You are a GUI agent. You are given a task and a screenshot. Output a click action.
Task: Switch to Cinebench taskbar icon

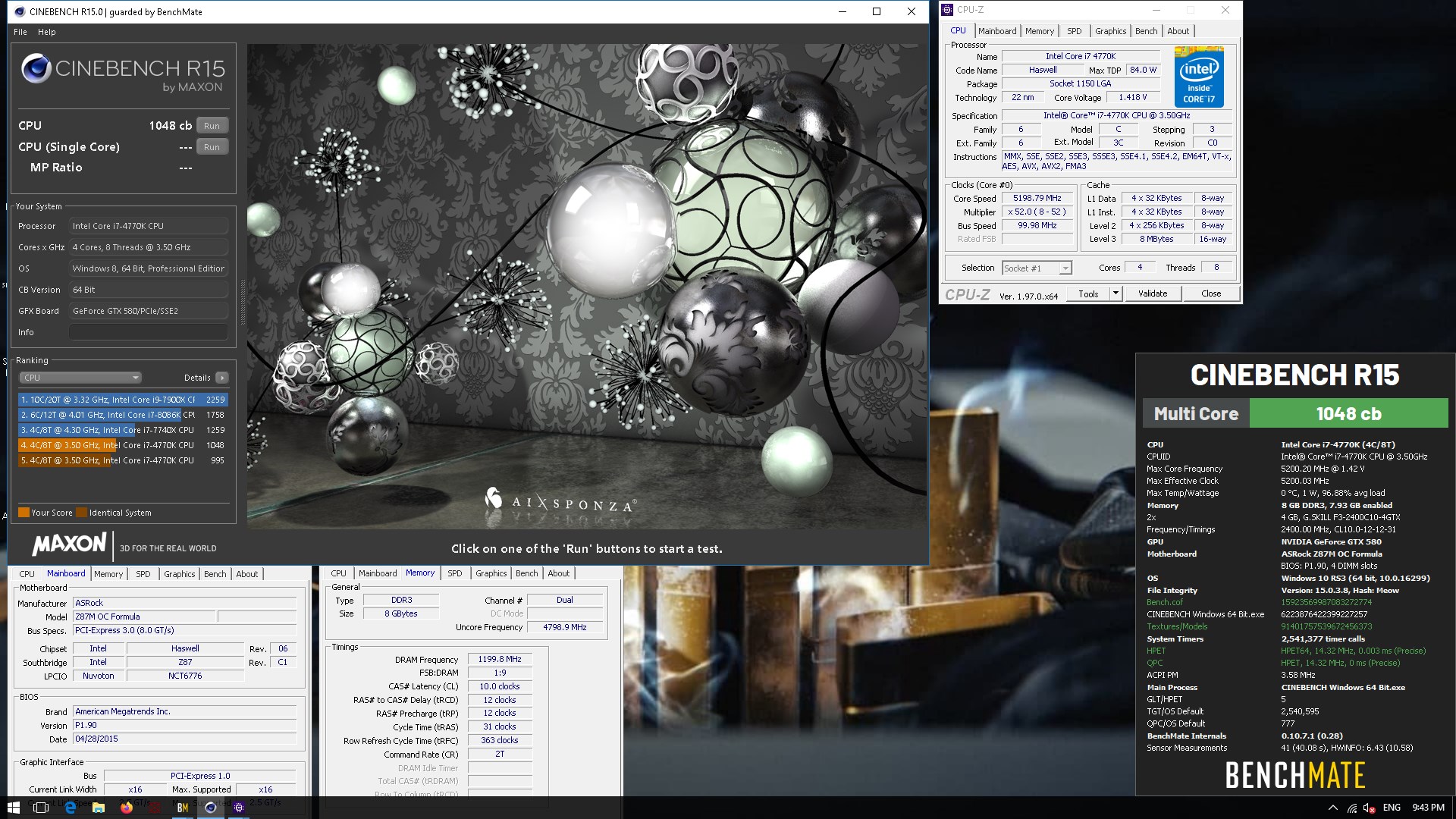pyautogui.click(x=210, y=808)
